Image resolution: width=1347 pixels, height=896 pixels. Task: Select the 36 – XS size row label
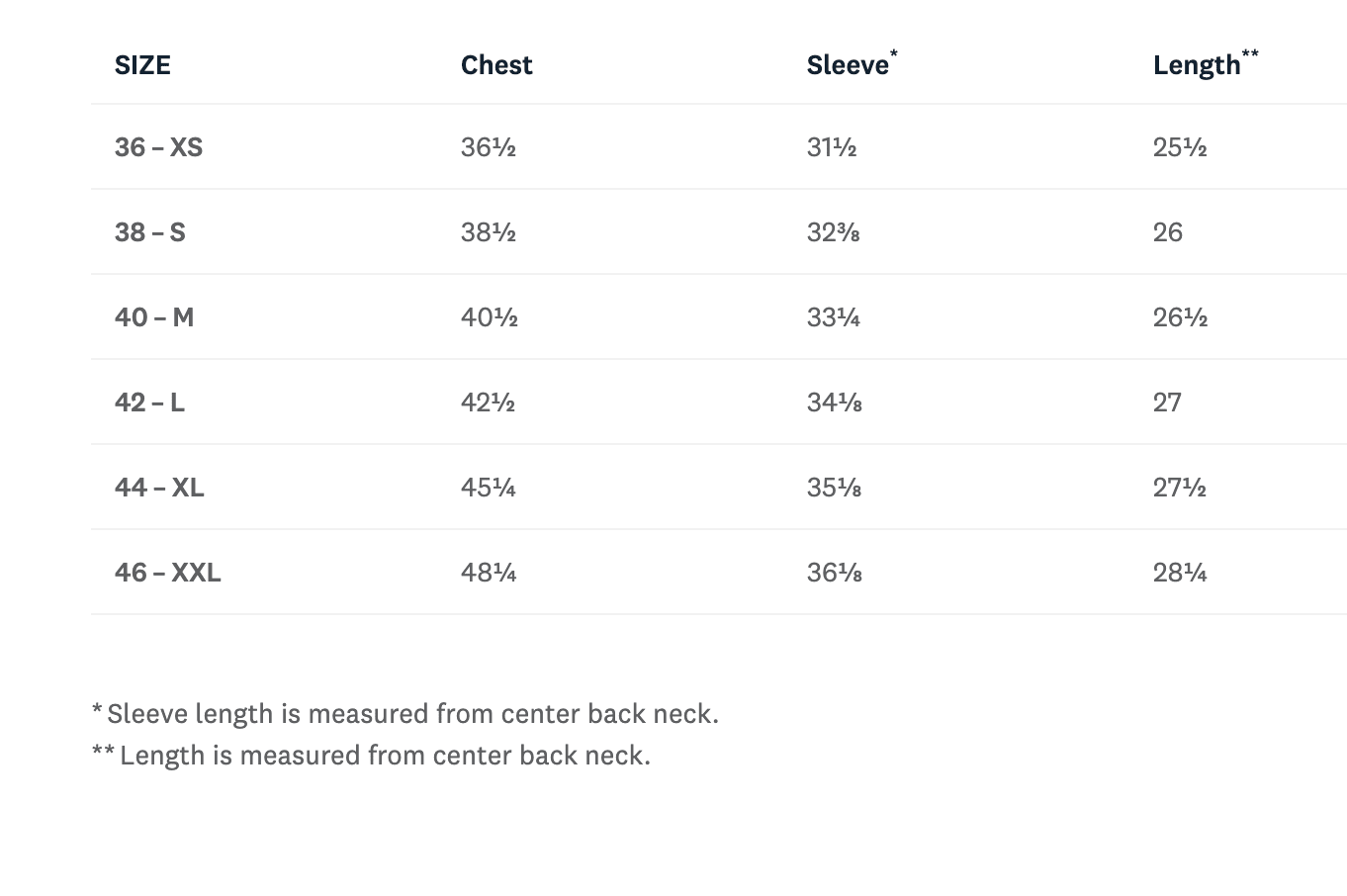click(158, 147)
